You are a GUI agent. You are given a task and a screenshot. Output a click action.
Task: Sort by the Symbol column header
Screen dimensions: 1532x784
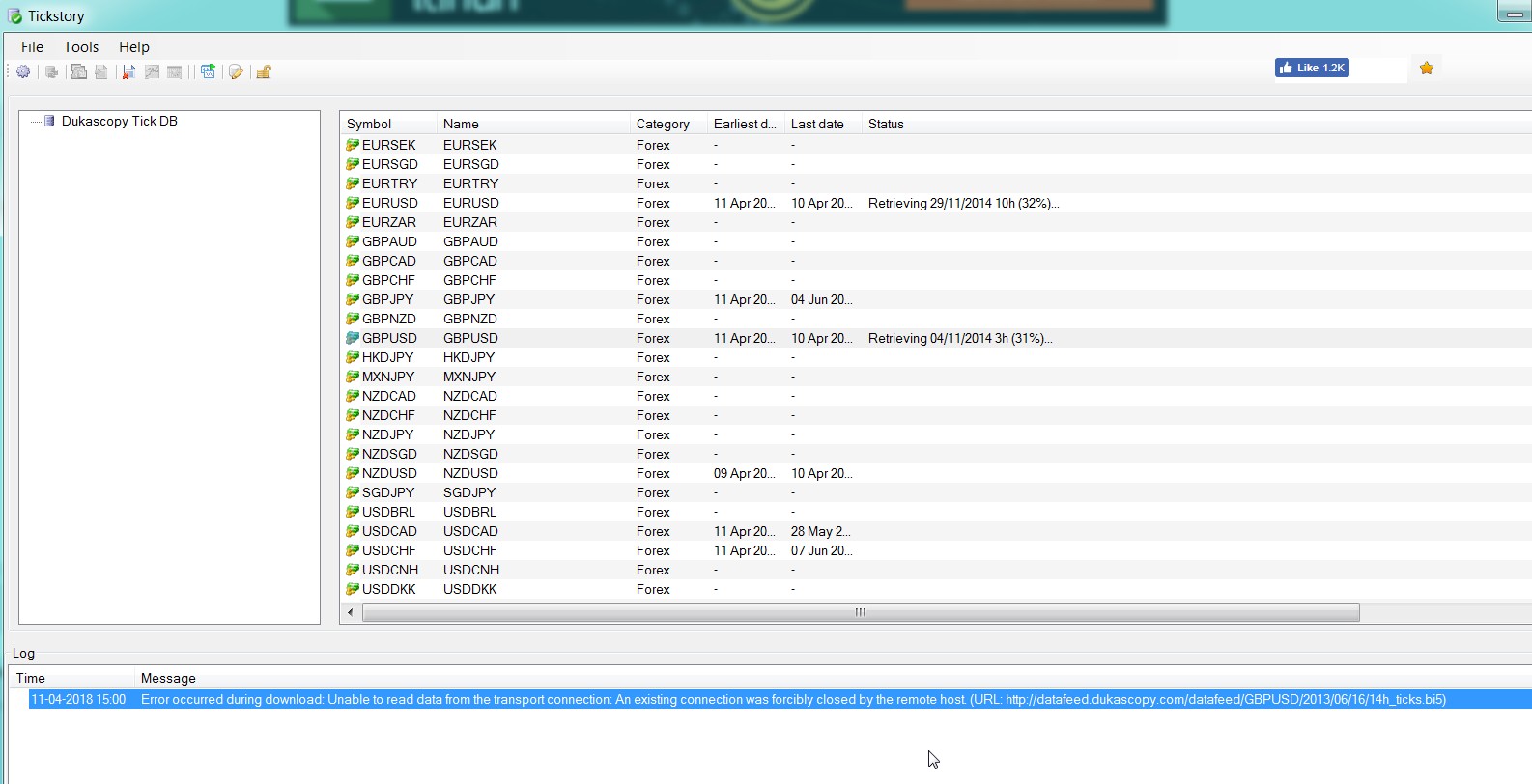pyautogui.click(x=388, y=124)
